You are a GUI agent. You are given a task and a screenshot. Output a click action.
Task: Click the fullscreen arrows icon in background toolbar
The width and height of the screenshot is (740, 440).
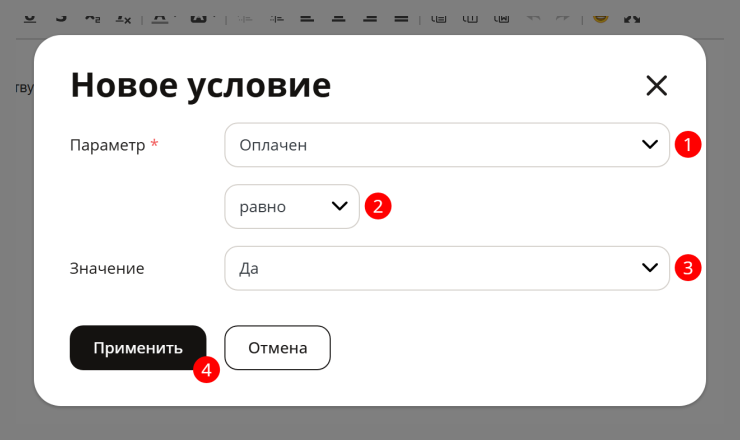(x=631, y=18)
